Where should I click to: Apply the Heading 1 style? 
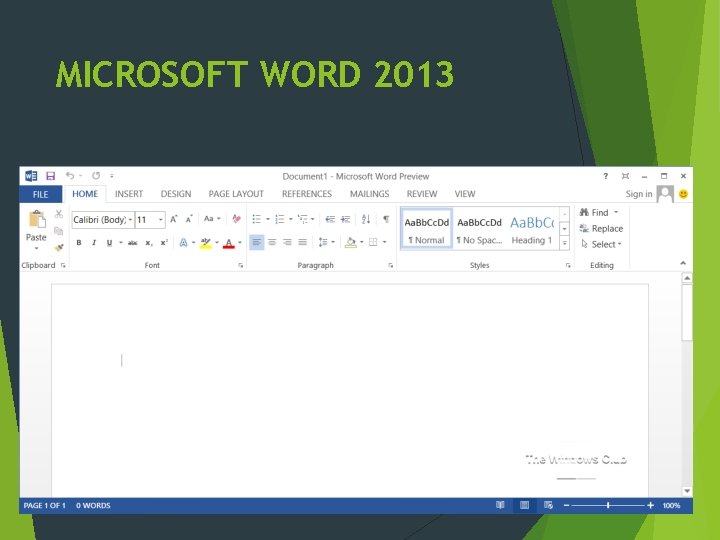(532, 229)
